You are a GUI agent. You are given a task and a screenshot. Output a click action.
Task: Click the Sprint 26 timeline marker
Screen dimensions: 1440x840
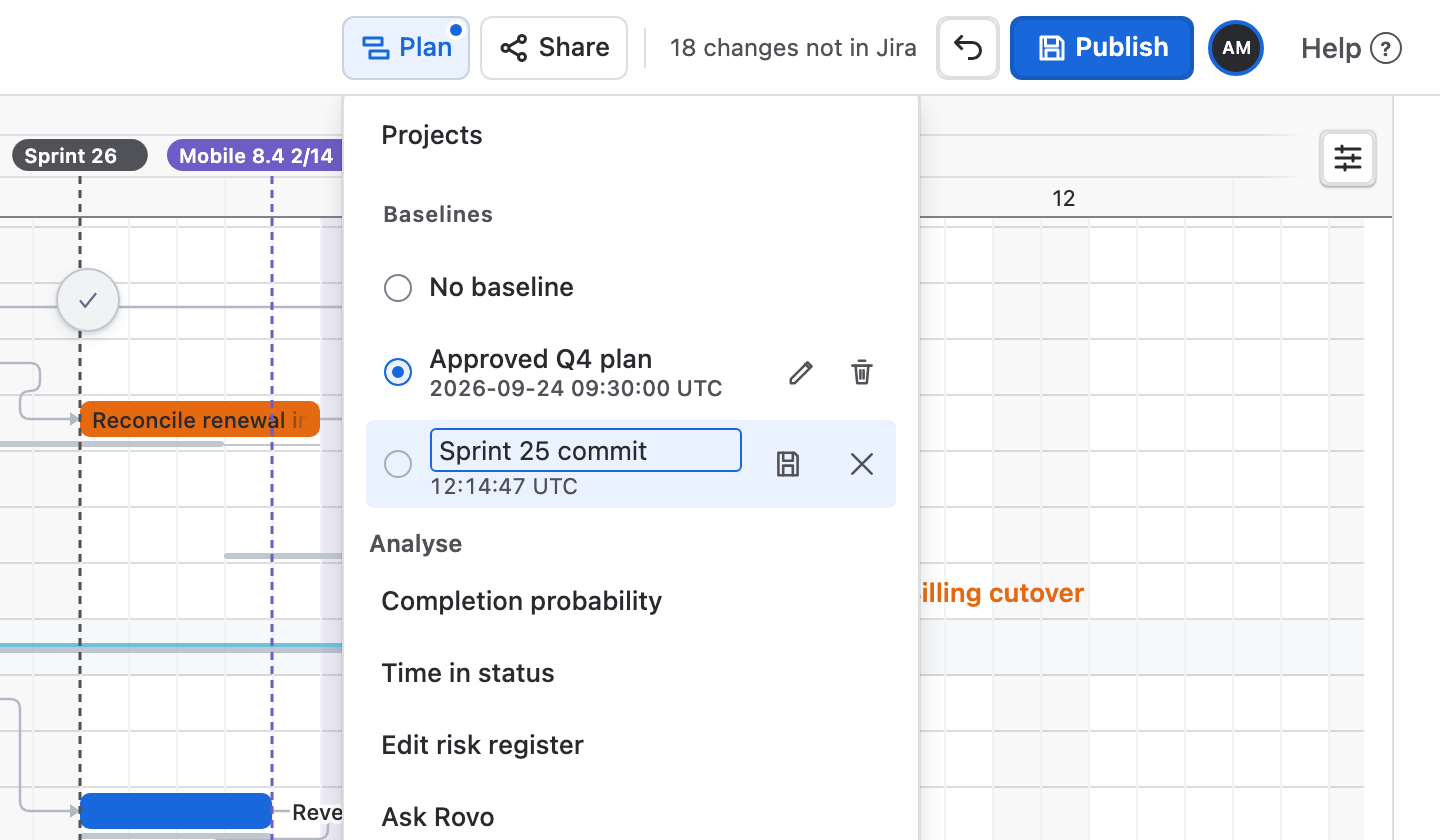click(x=80, y=156)
